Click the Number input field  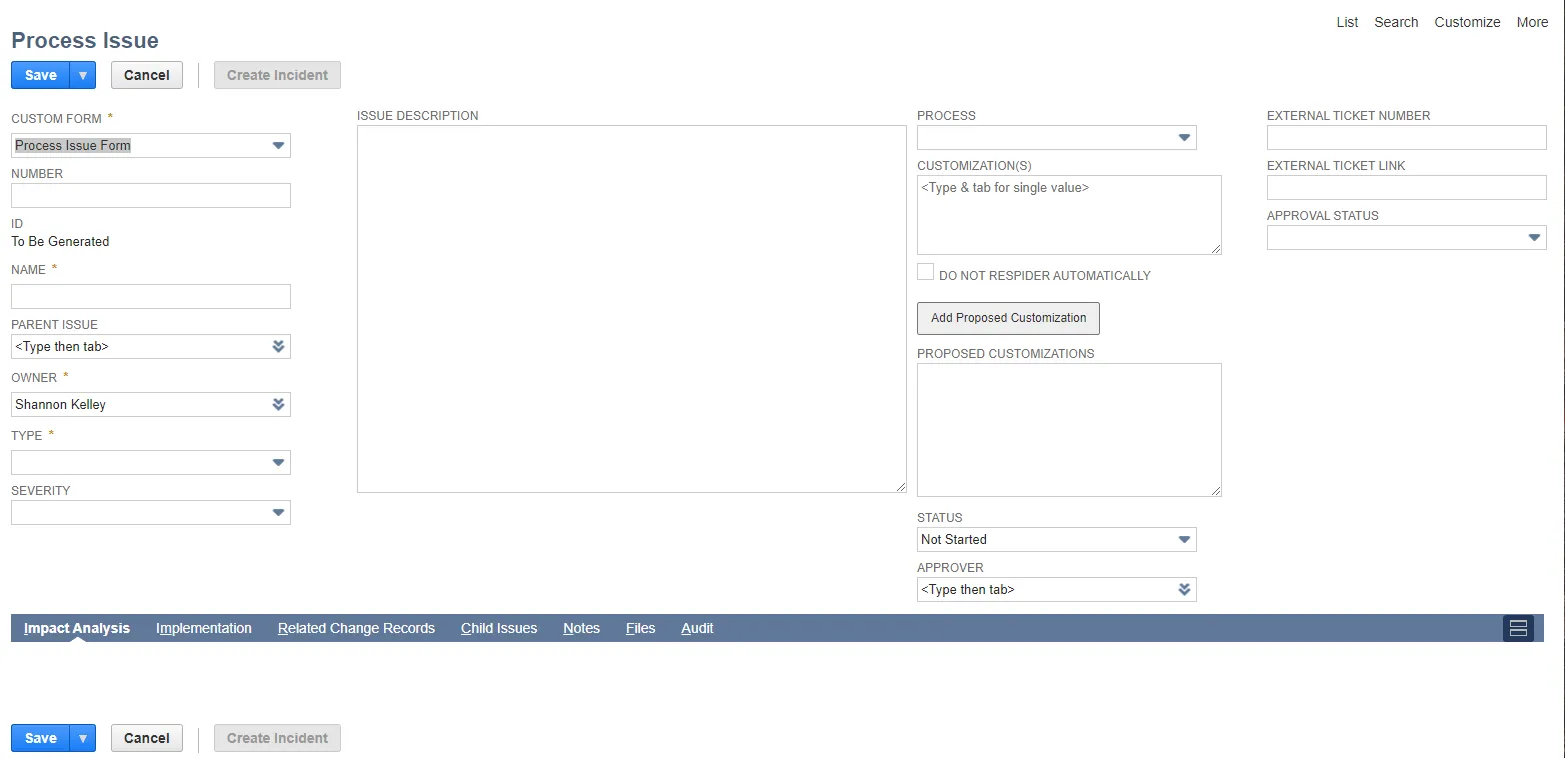click(x=151, y=195)
